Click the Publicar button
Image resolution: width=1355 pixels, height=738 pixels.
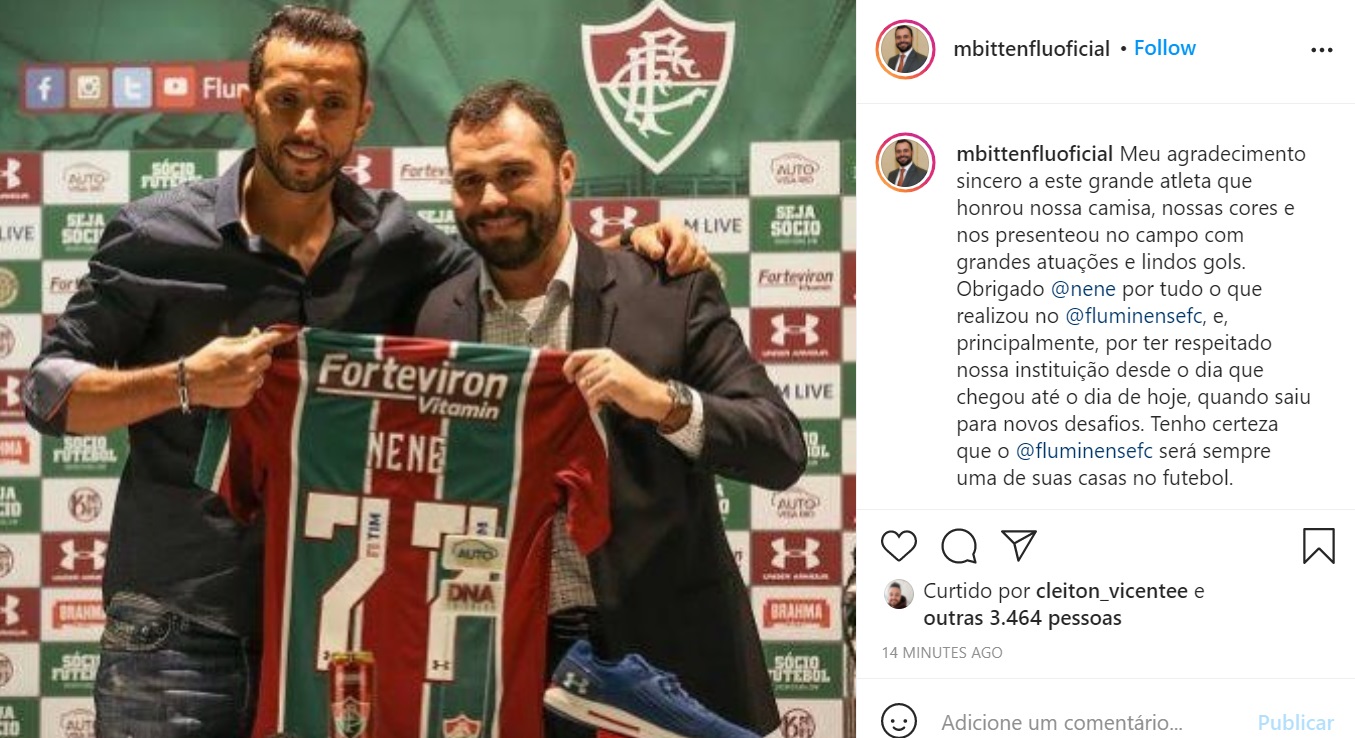1295,722
